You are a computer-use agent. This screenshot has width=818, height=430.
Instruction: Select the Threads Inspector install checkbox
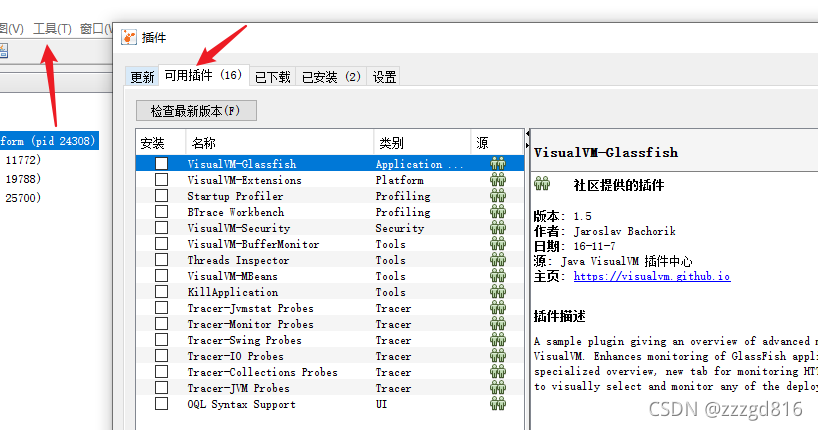162,259
